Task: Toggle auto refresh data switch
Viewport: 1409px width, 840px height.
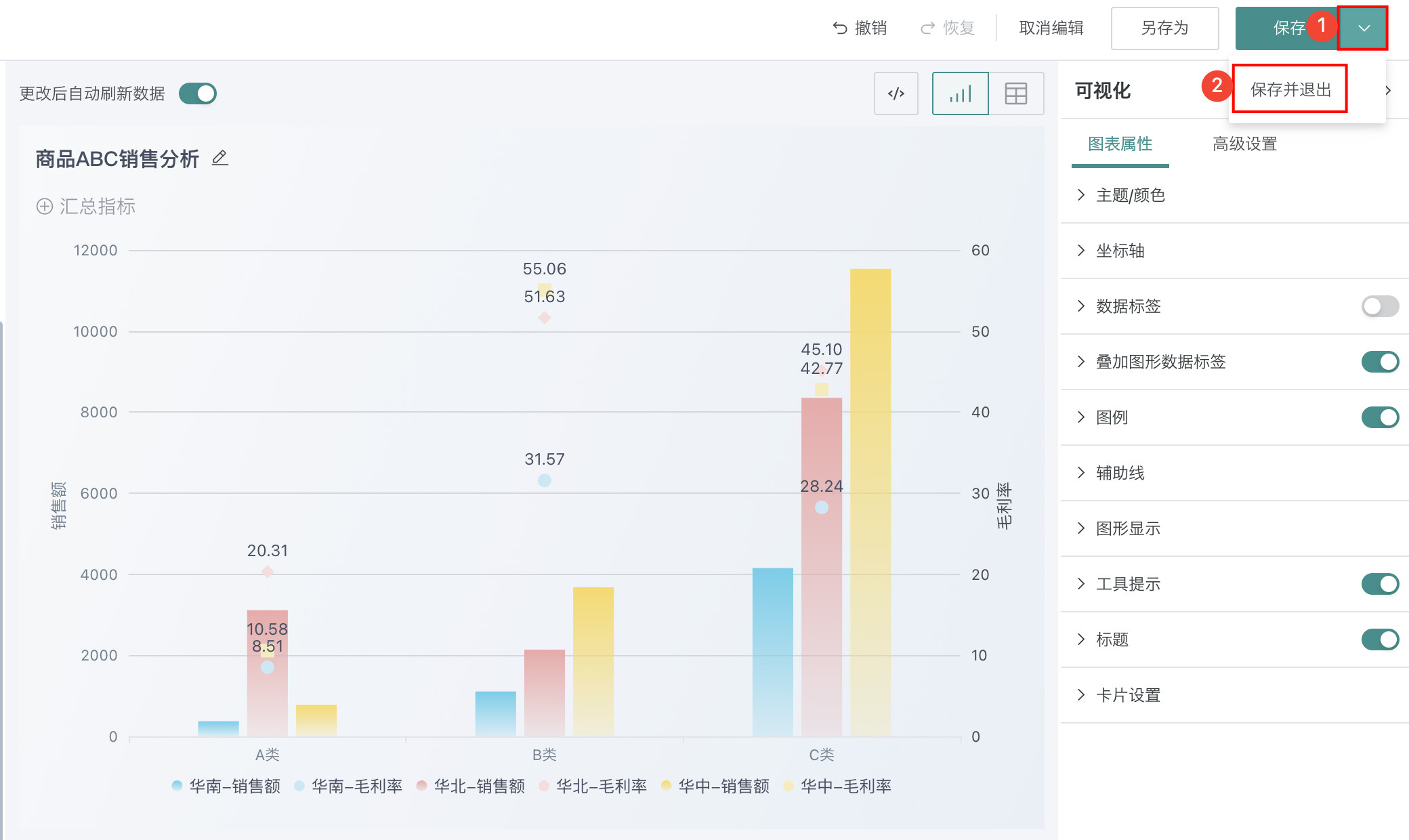Action: tap(198, 93)
